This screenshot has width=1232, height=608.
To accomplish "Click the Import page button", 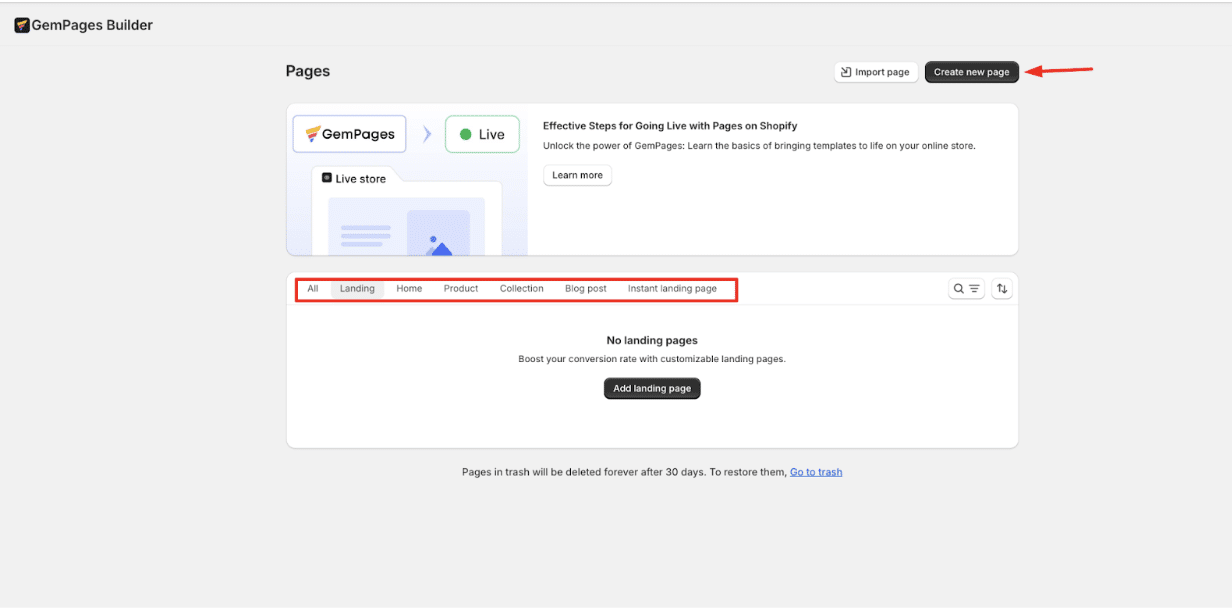I will [x=876, y=72].
